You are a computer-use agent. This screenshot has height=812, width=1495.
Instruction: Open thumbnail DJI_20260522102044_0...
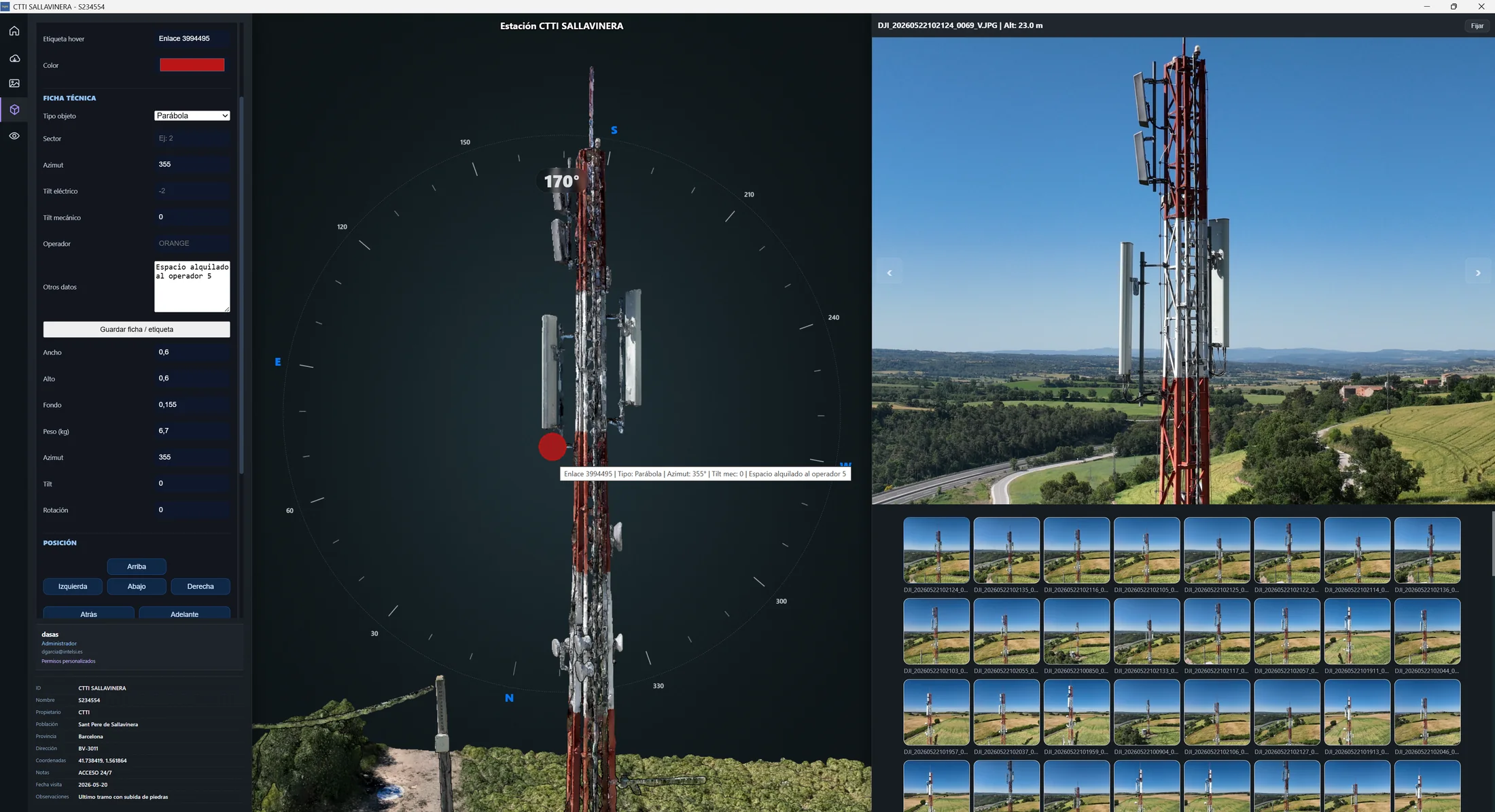tap(1427, 631)
